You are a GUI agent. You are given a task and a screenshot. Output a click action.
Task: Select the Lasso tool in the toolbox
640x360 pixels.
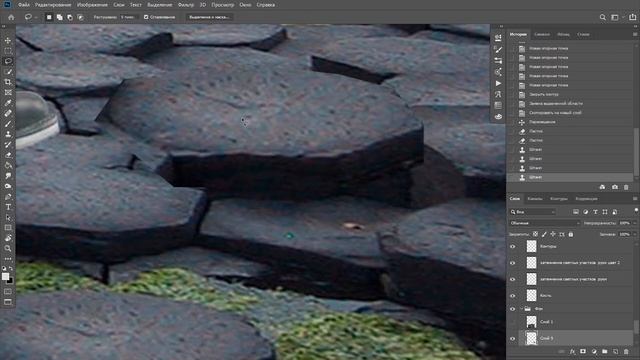click(8, 61)
